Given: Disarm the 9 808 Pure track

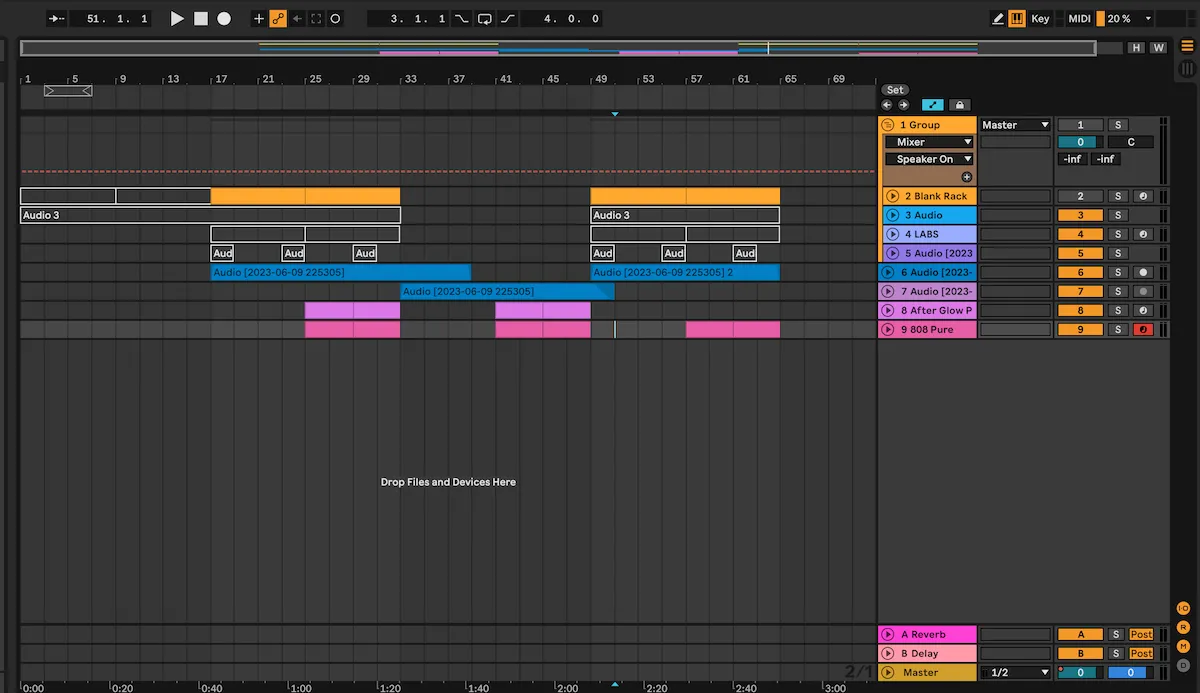Looking at the screenshot, I should click(1142, 329).
